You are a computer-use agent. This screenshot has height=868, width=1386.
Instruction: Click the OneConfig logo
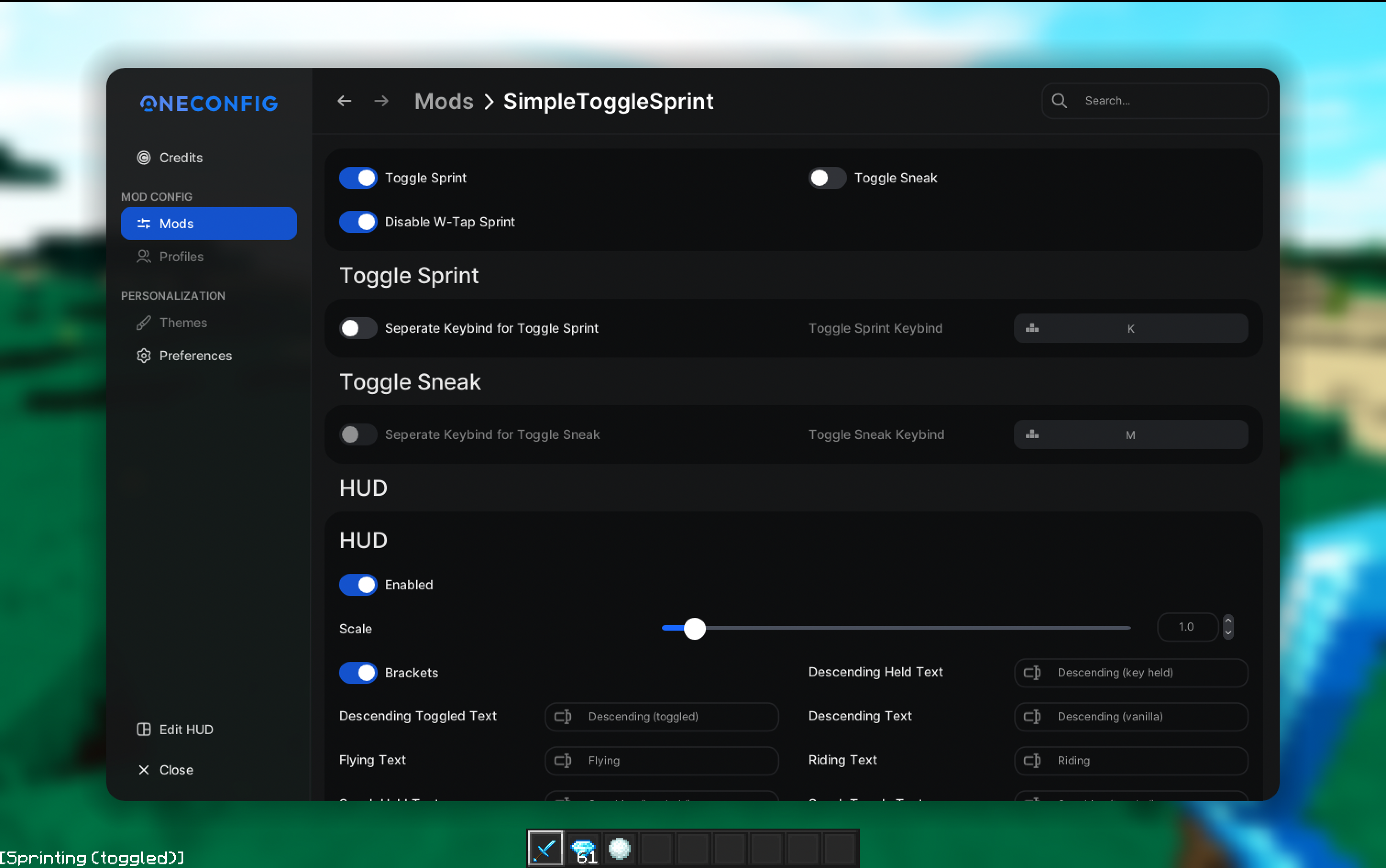pos(209,103)
